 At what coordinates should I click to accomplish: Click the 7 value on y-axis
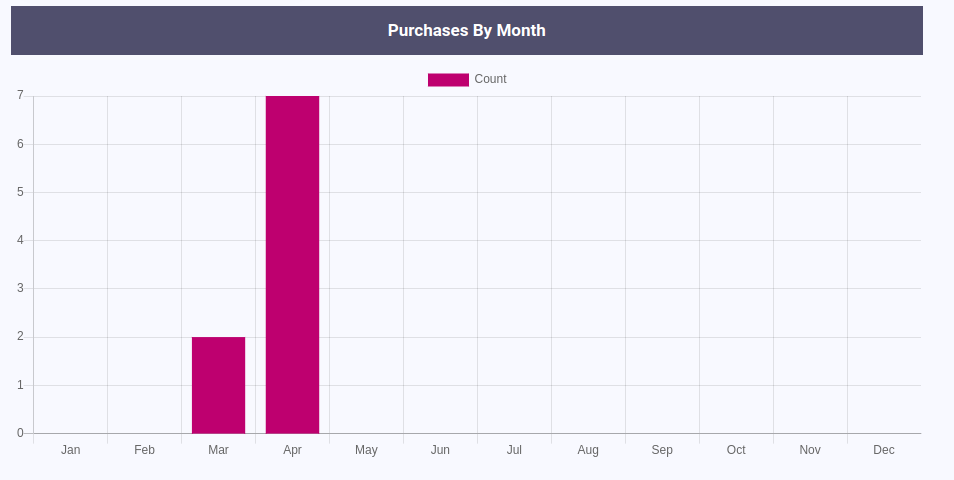(x=20, y=96)
